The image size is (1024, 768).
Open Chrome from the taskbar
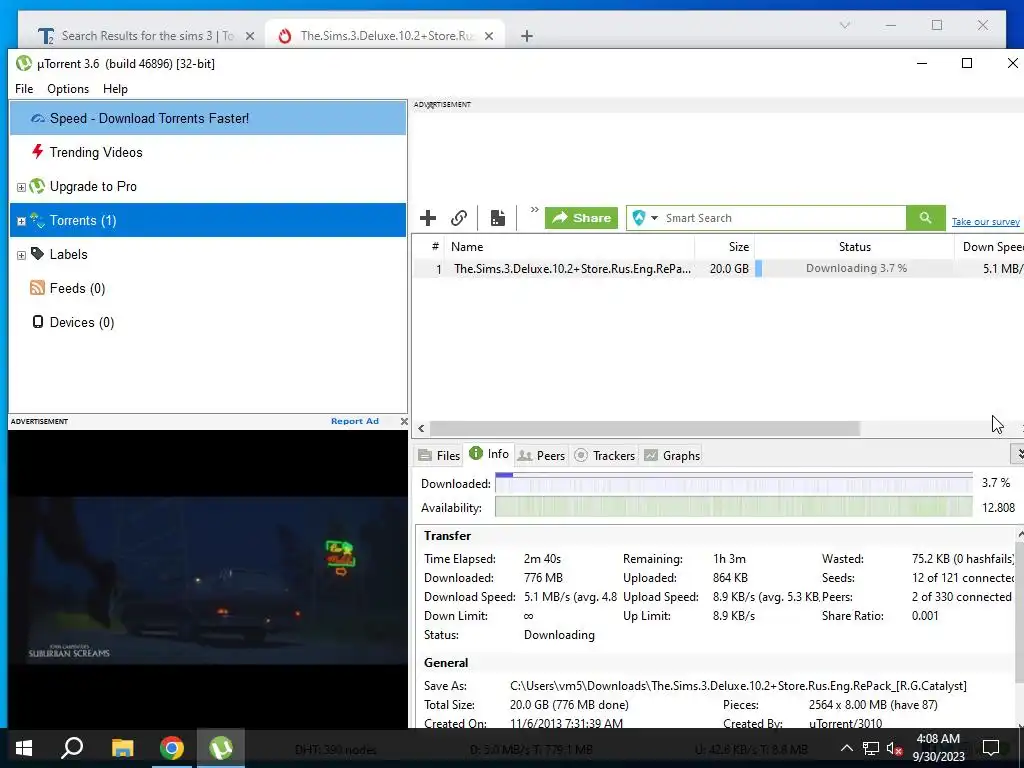(172, 748)
